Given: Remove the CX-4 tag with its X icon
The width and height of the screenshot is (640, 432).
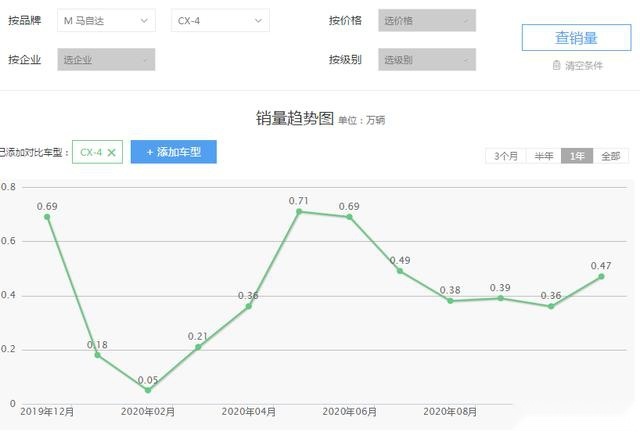Looking at the screenshot, I should [111, 152].
